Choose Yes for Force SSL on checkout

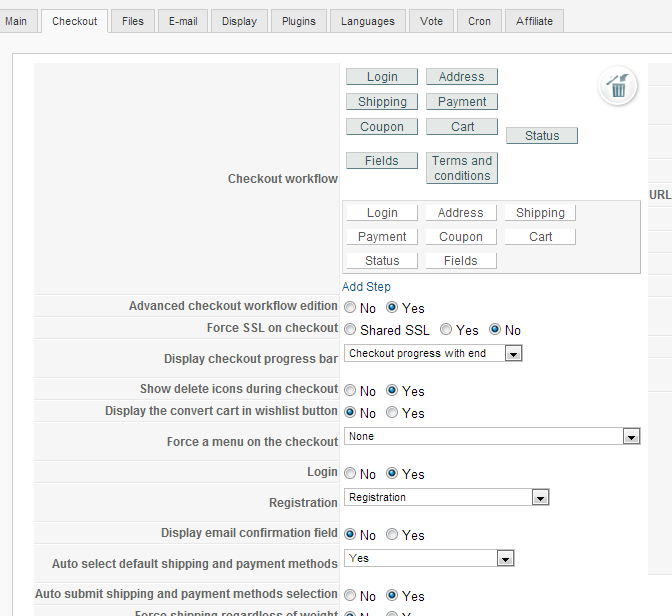pyautogui.click(x=446, y=330)
